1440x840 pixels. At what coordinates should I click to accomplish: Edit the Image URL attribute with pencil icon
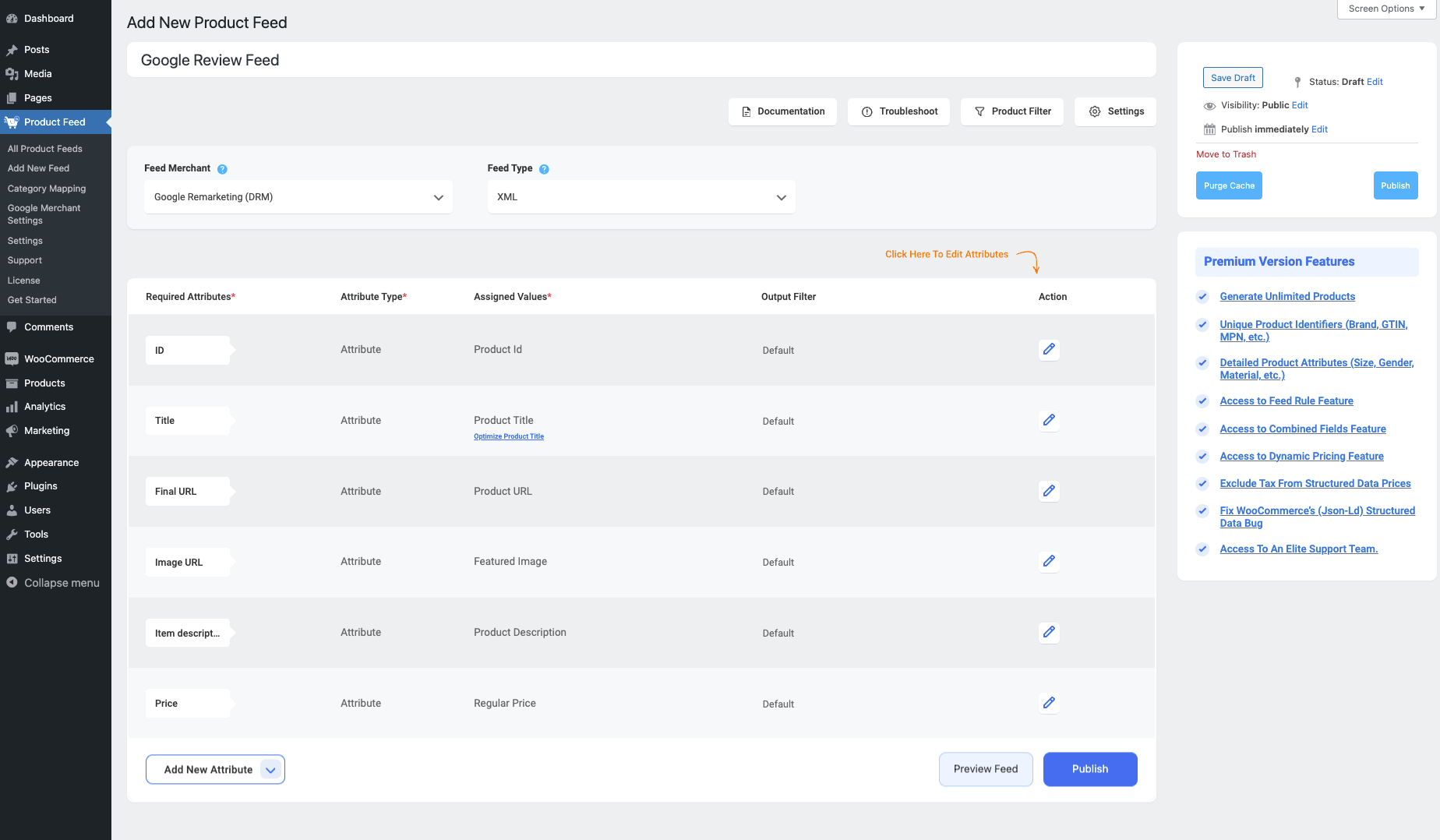point(1049,561)
